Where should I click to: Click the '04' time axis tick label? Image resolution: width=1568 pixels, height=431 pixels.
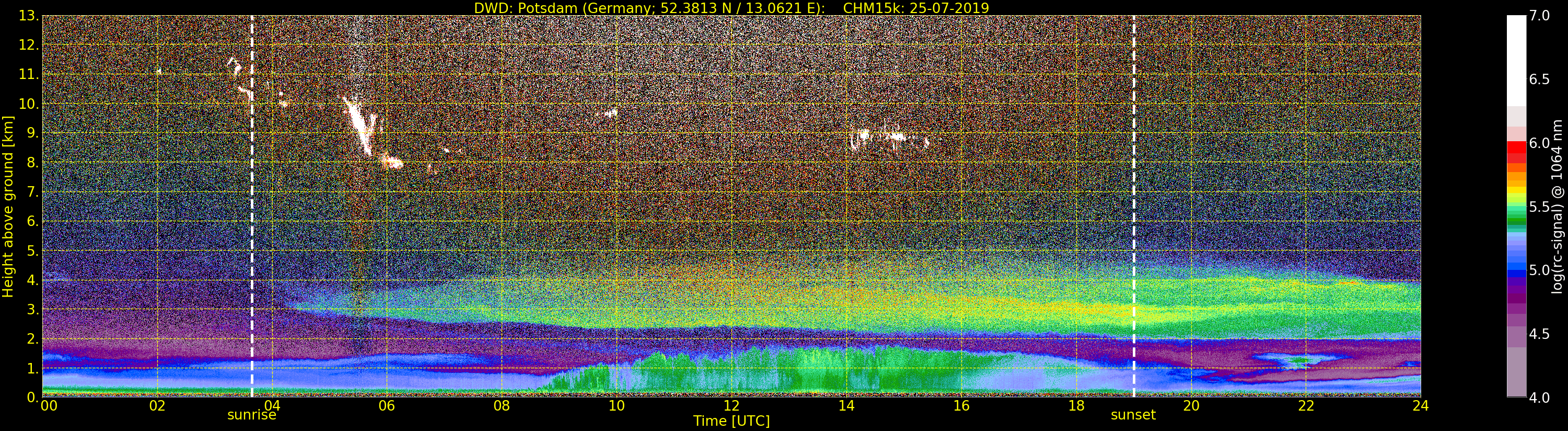(272, 405)
